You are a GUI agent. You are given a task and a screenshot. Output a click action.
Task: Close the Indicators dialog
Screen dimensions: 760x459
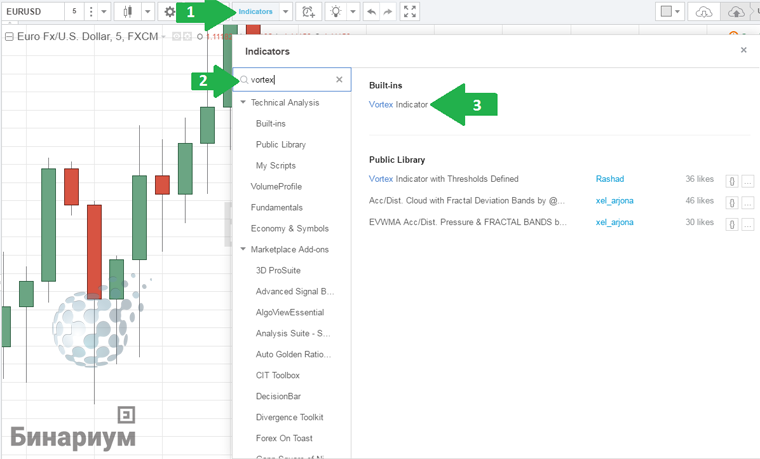click(x=744, y=50)
